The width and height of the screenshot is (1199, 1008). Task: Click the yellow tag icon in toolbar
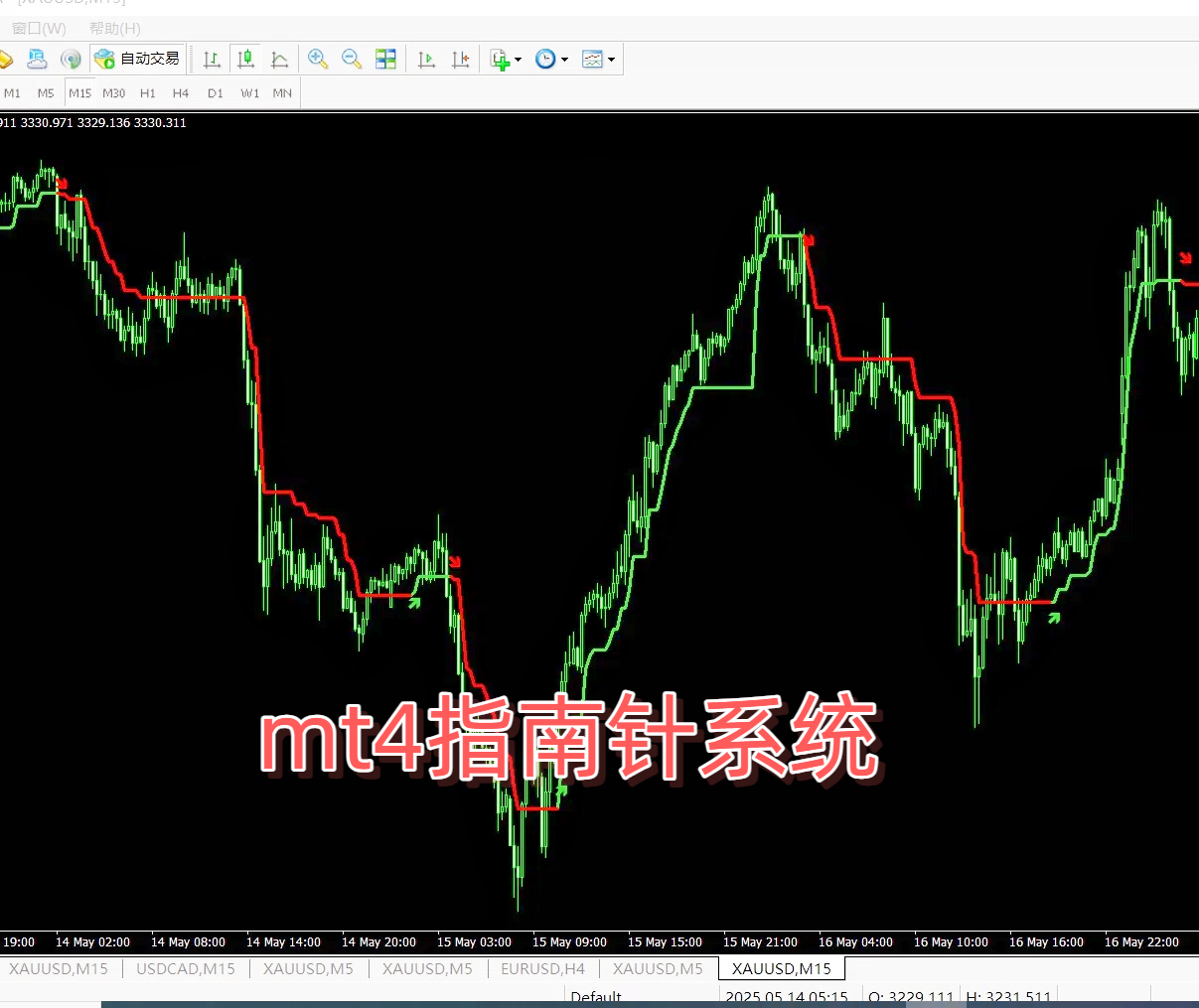point(5,60)
